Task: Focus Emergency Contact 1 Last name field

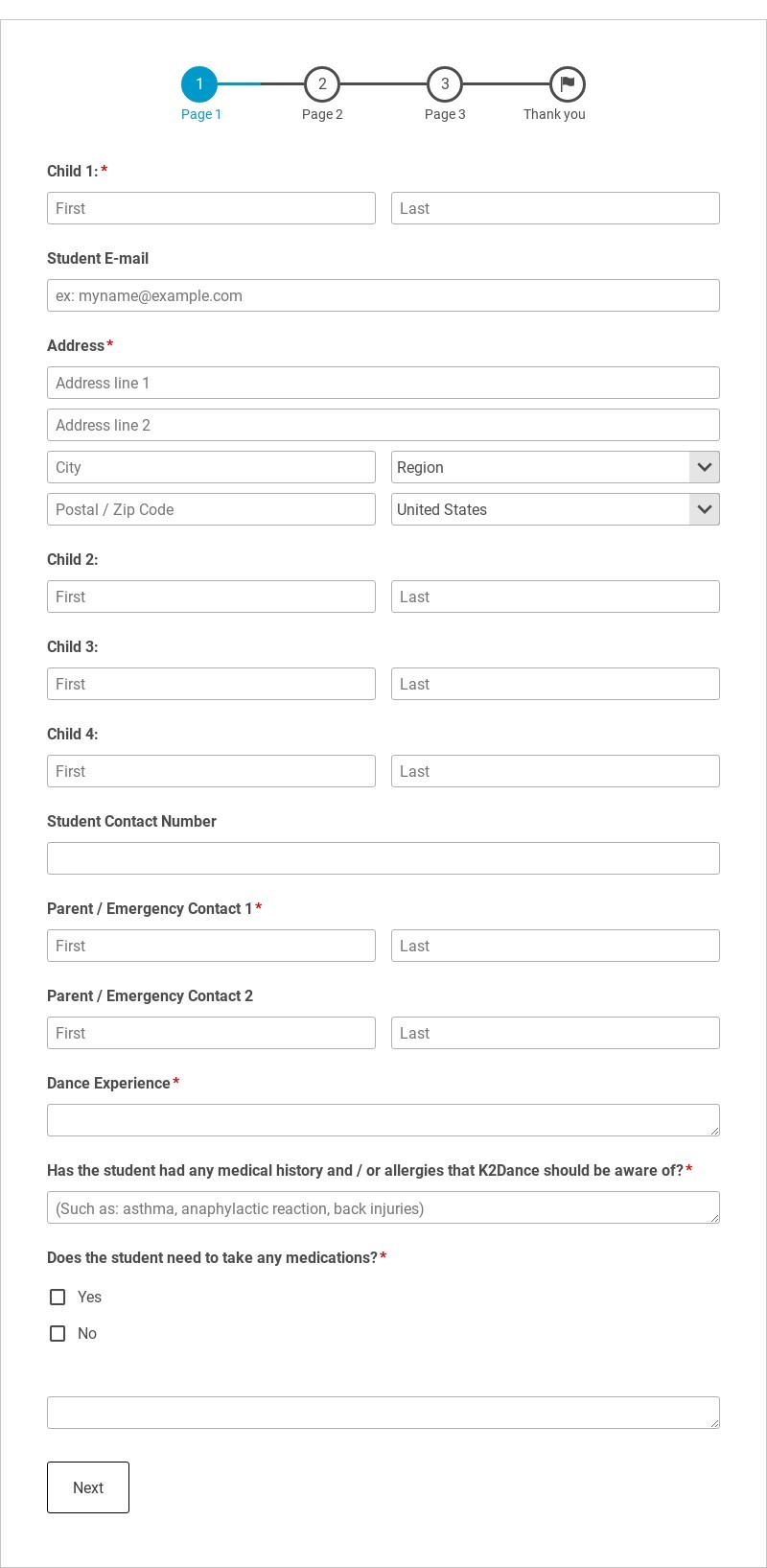Action: (555, 946)
